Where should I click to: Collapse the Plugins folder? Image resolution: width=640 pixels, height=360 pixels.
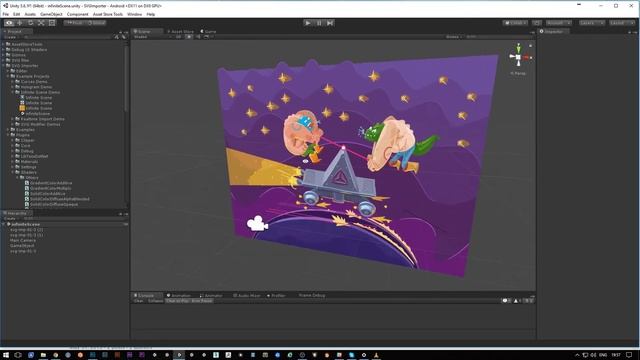click(x=8, y=135)
